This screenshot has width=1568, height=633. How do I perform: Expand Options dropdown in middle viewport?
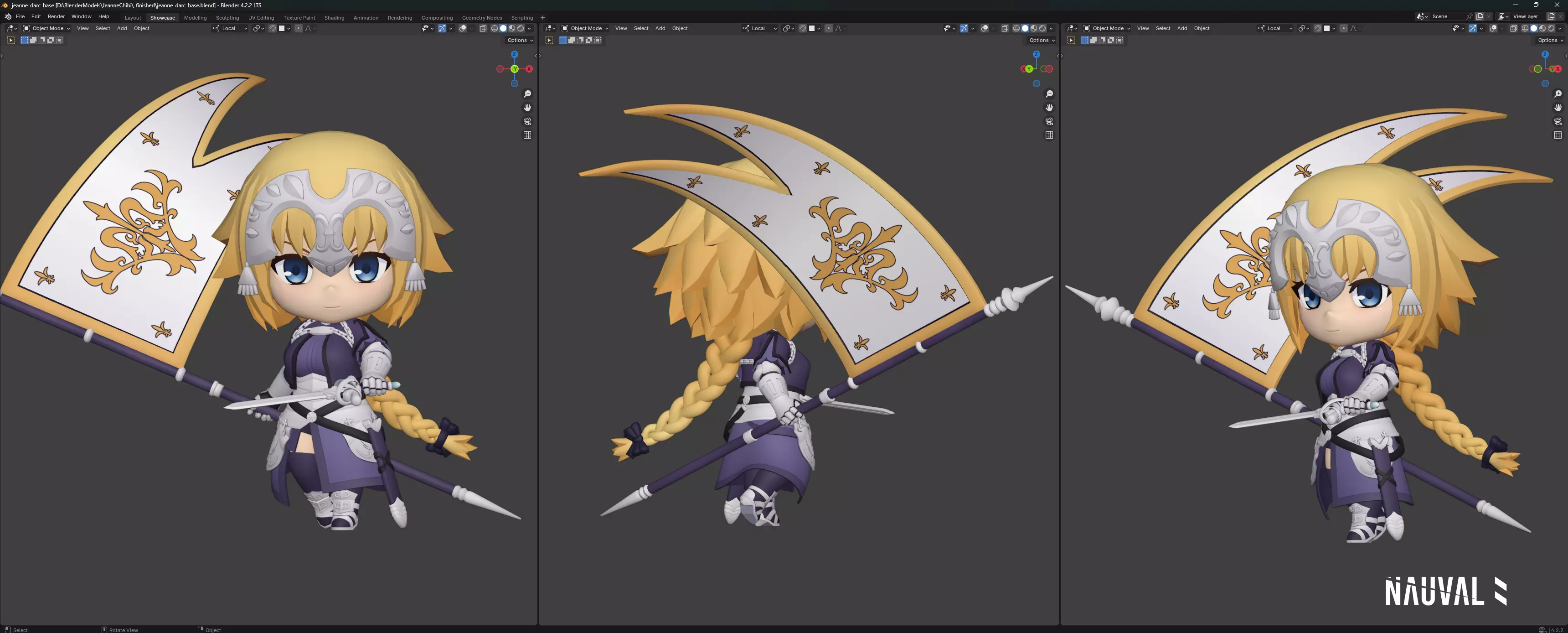click(1042, 40)
